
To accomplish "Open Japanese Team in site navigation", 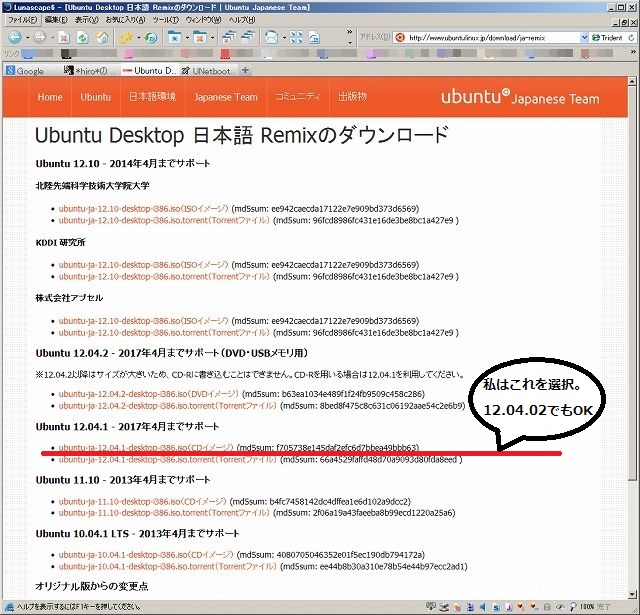I will tap(226, 97).
